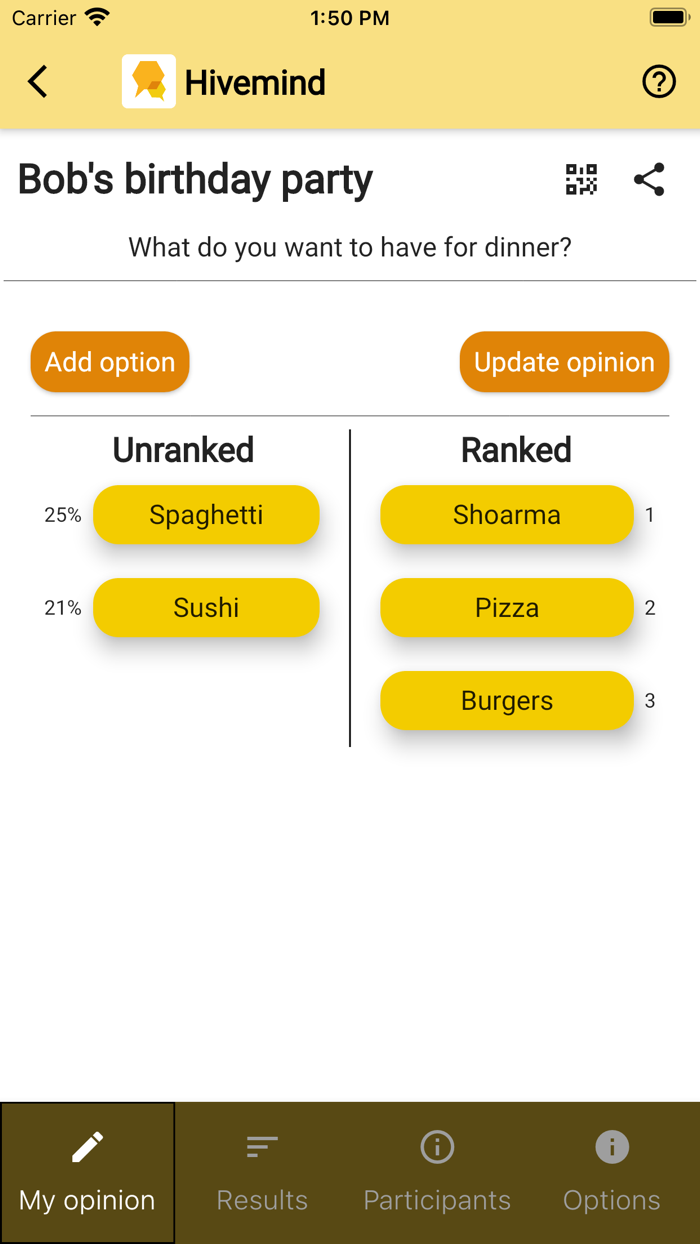Tap the Bob's birthday party title
The width and height of the screenshot is (700, 1244).
195,180
